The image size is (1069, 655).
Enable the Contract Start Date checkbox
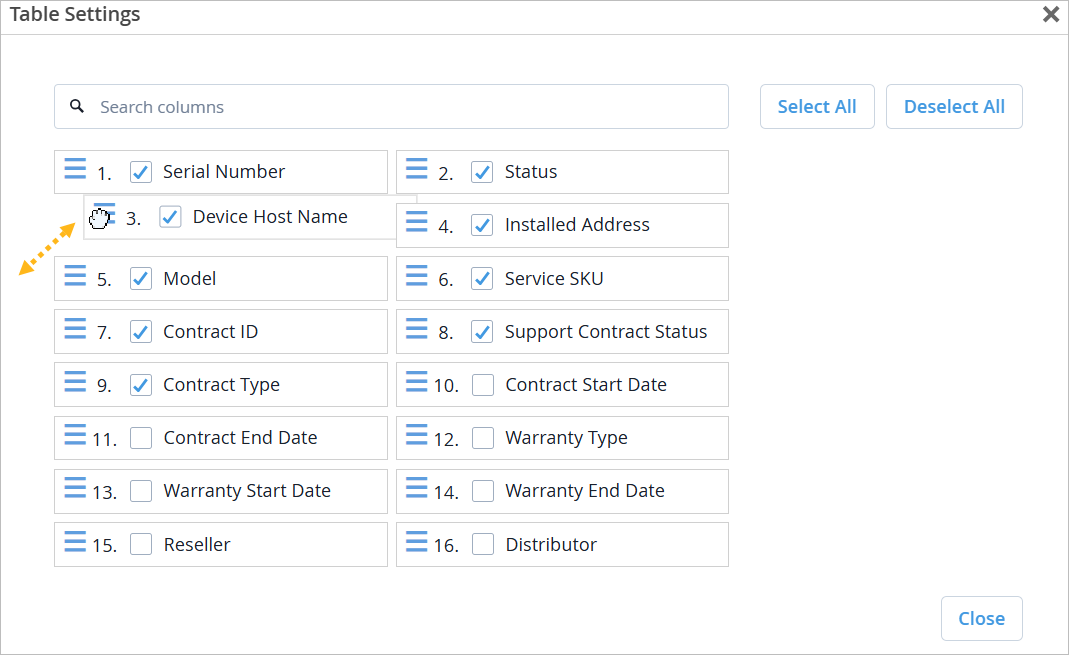click(x=483, y=385)
